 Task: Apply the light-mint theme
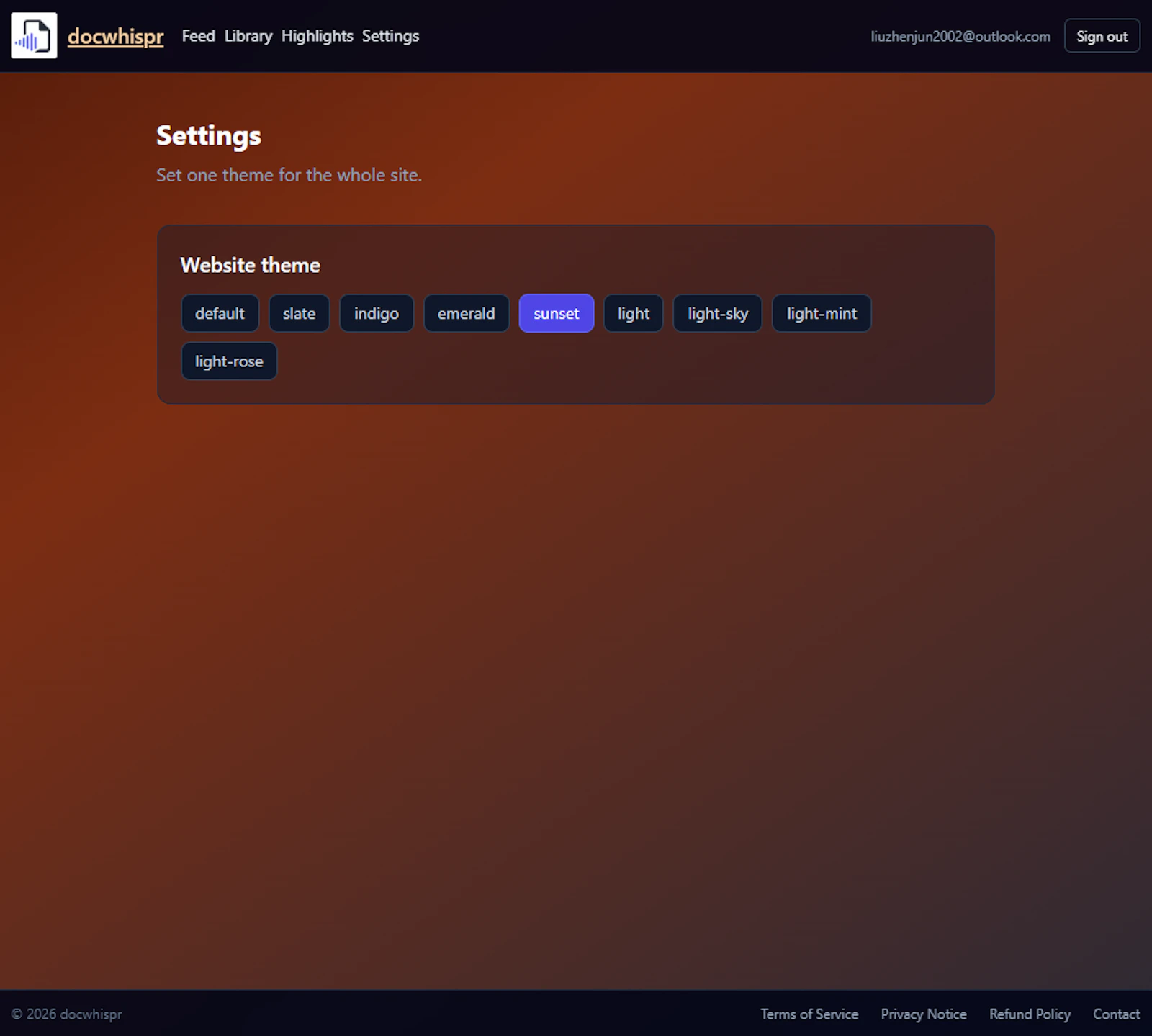click(822, 313)
